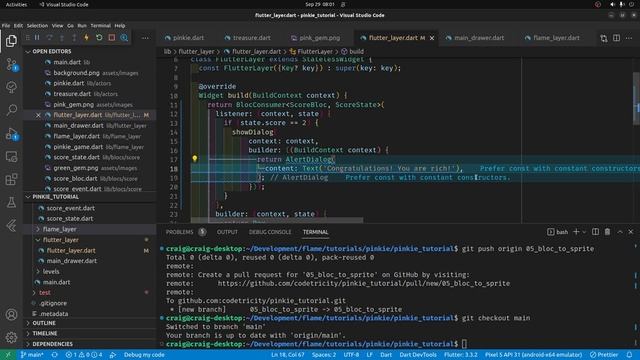Screen dimensions: 640x360
Task: Open the Terminal menu
Action: 100,25
